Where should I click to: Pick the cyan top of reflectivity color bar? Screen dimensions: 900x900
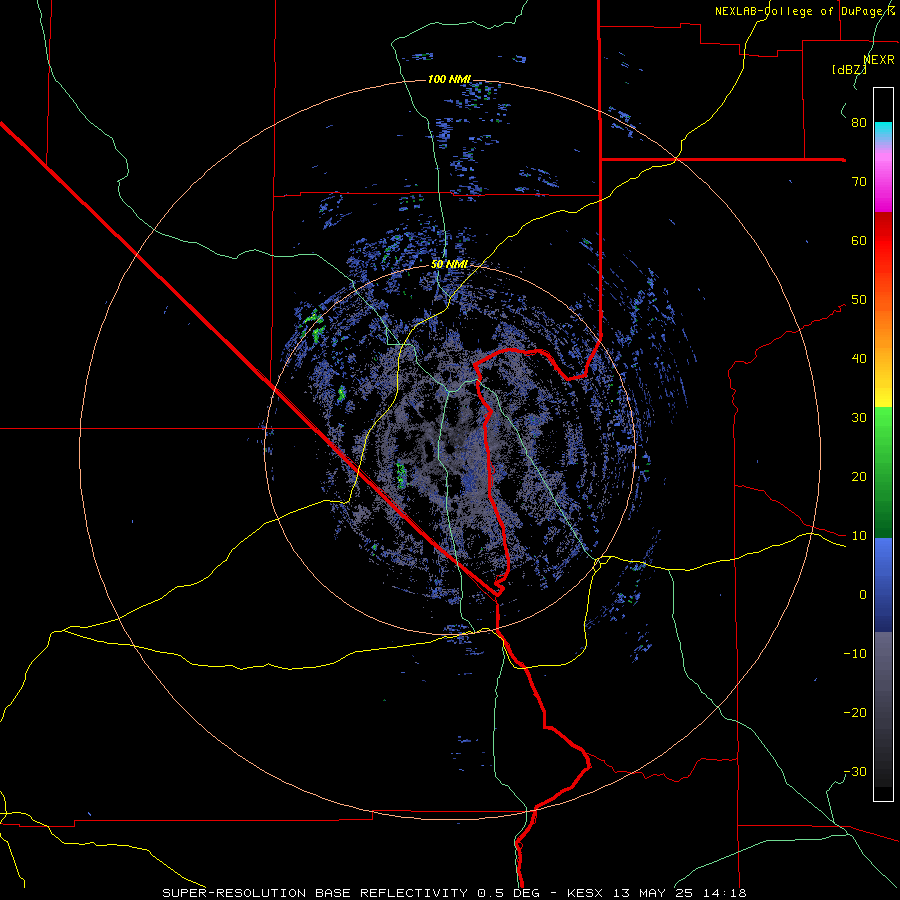pyautogui.click(x=883, y=131)
